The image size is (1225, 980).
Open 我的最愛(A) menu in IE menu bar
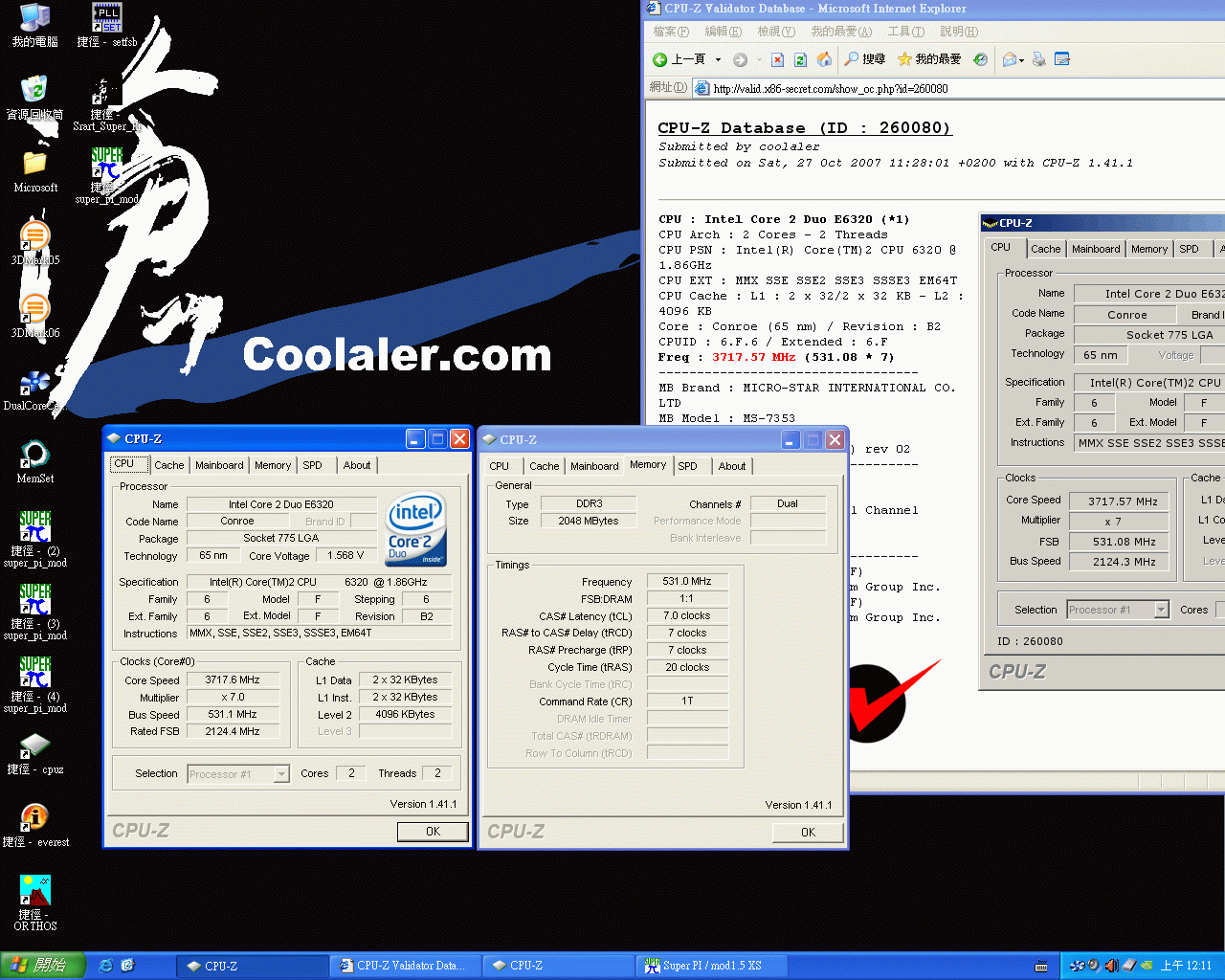click(x=841, y=32)
